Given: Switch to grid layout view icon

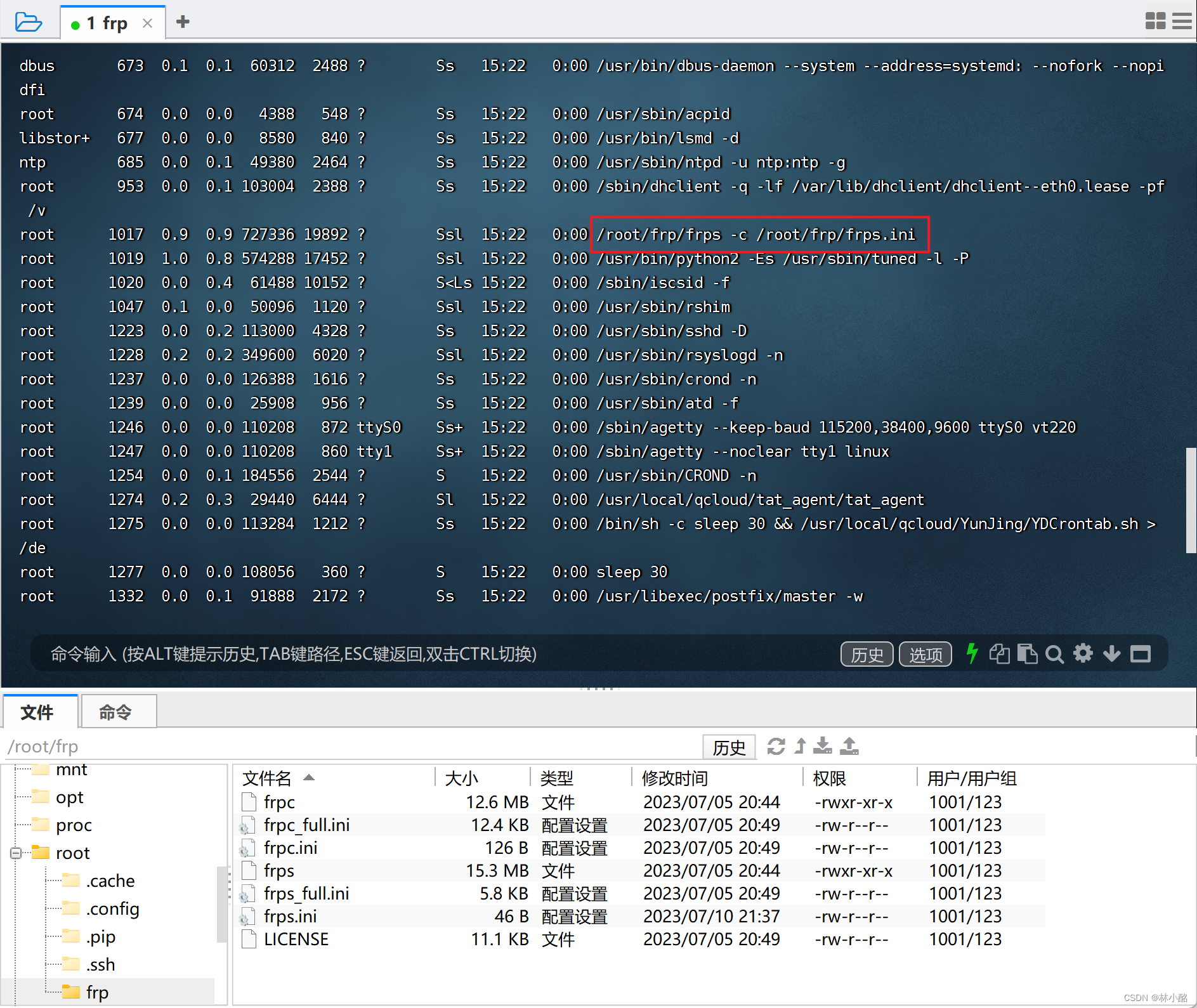Looking at the screenshot, I should coord(1155,21).
